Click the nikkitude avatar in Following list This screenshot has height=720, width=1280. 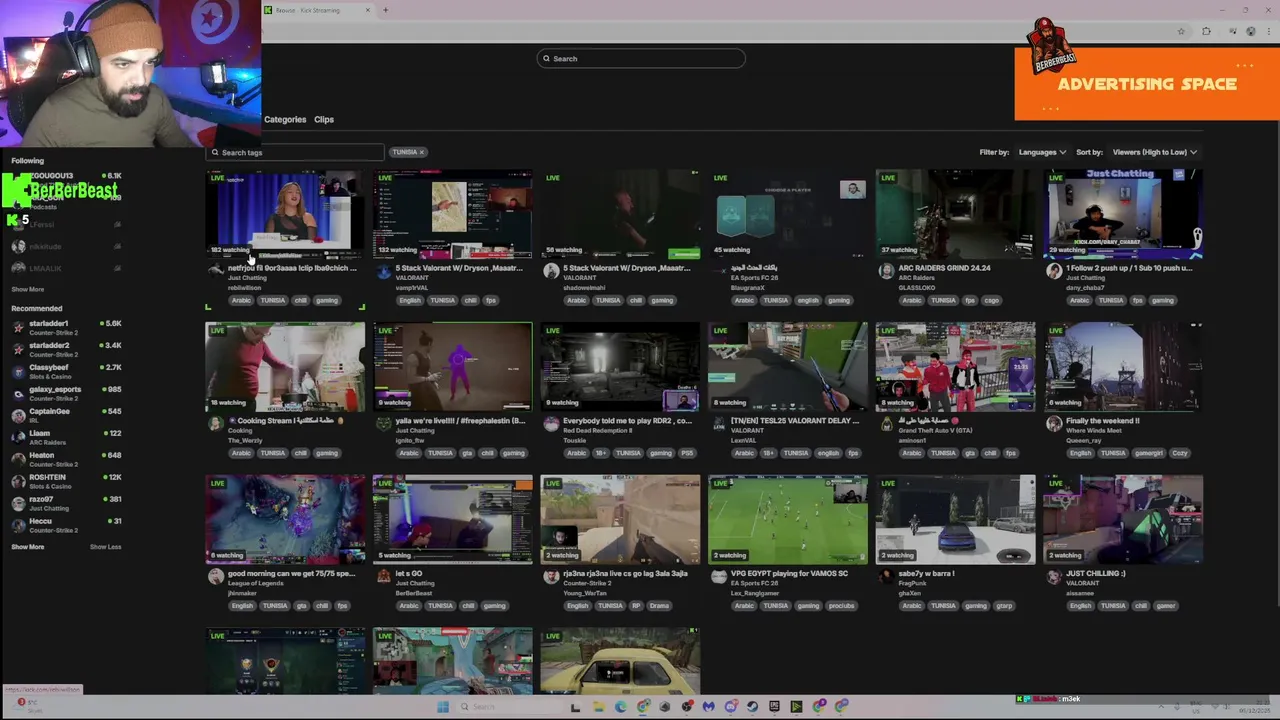[x=18, y=247]
